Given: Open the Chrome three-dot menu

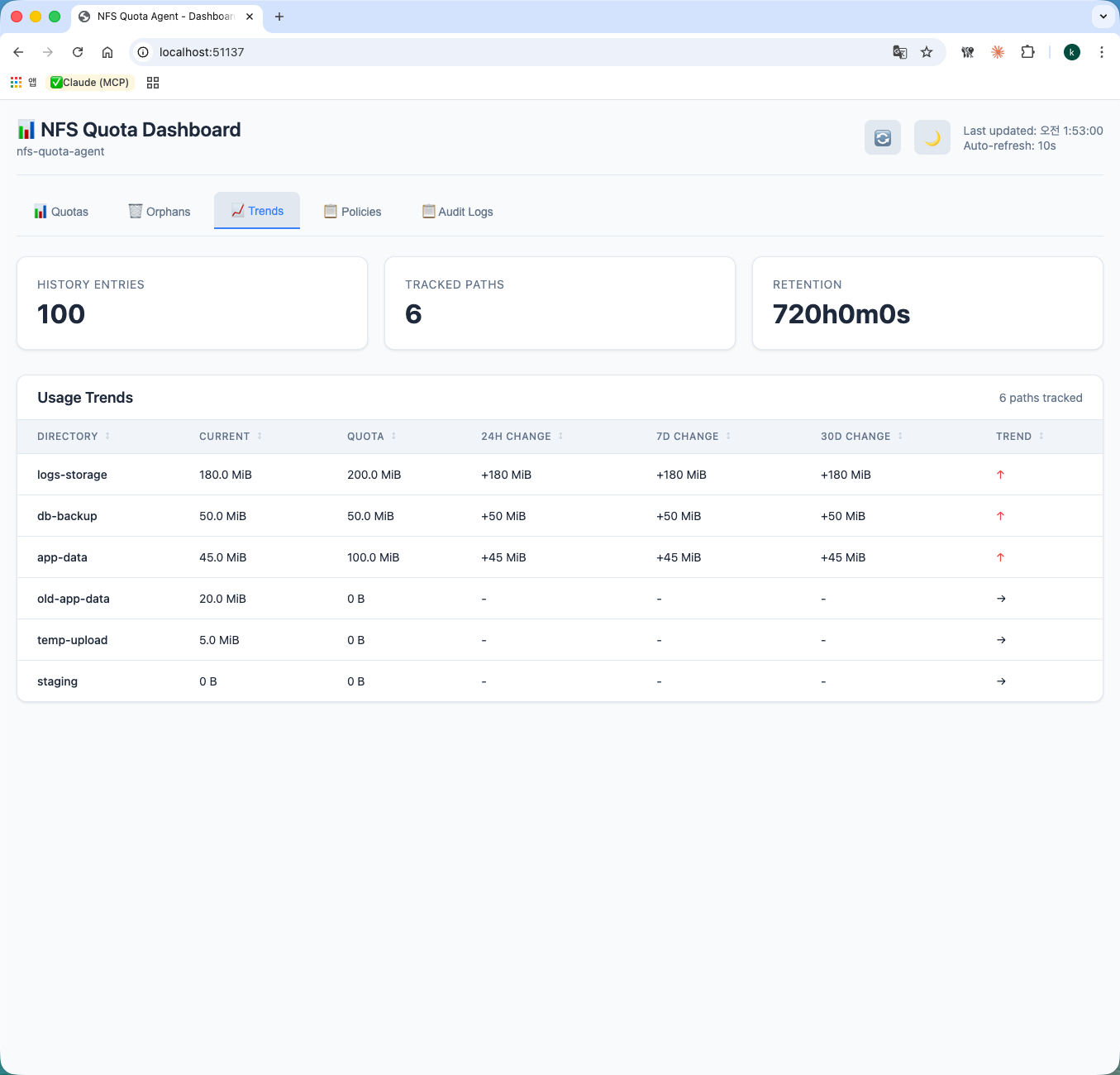Looking at the screenshot, I should coord(1101,52).
